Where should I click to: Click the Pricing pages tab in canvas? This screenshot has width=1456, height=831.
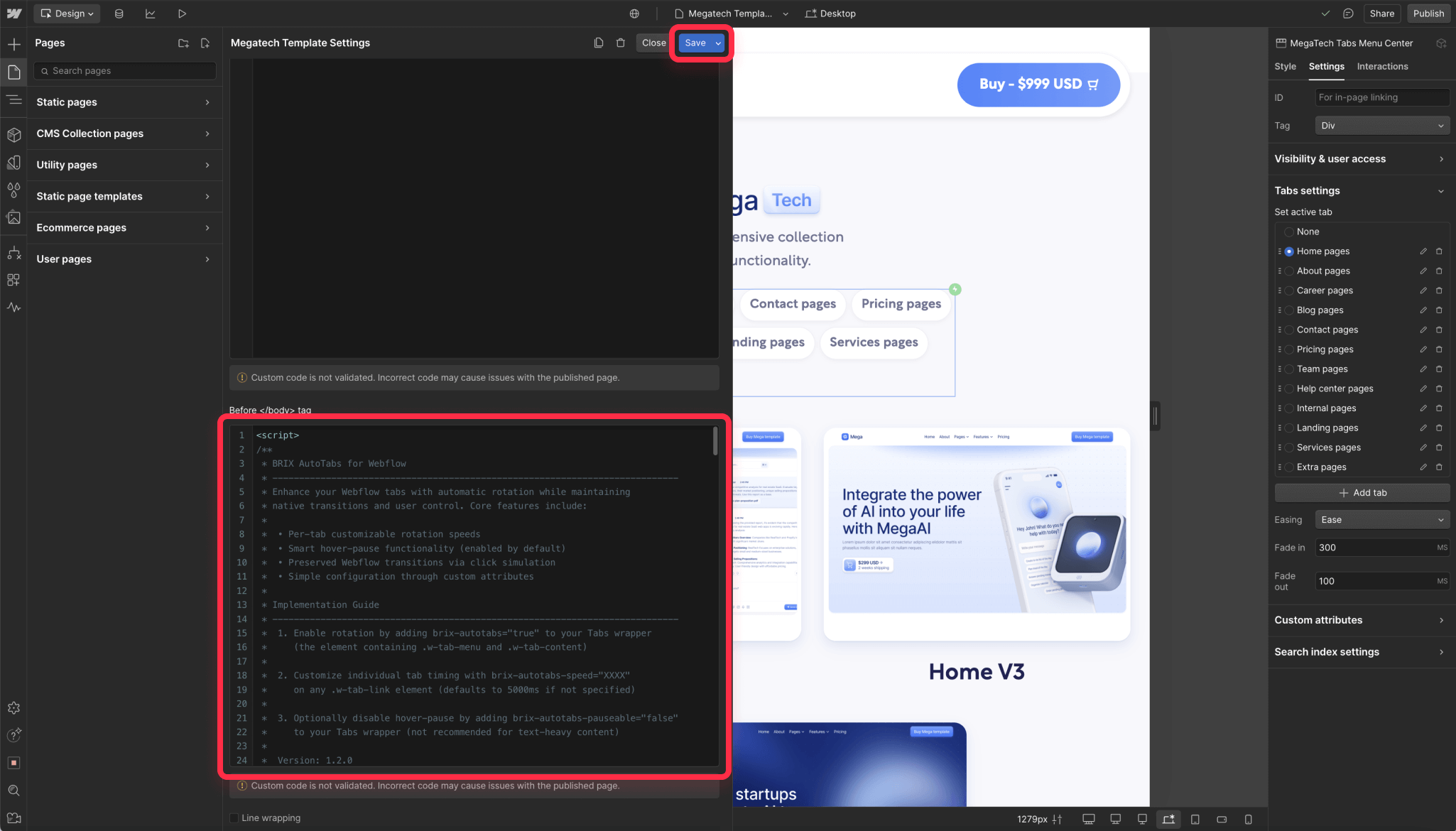click(901, 304)
